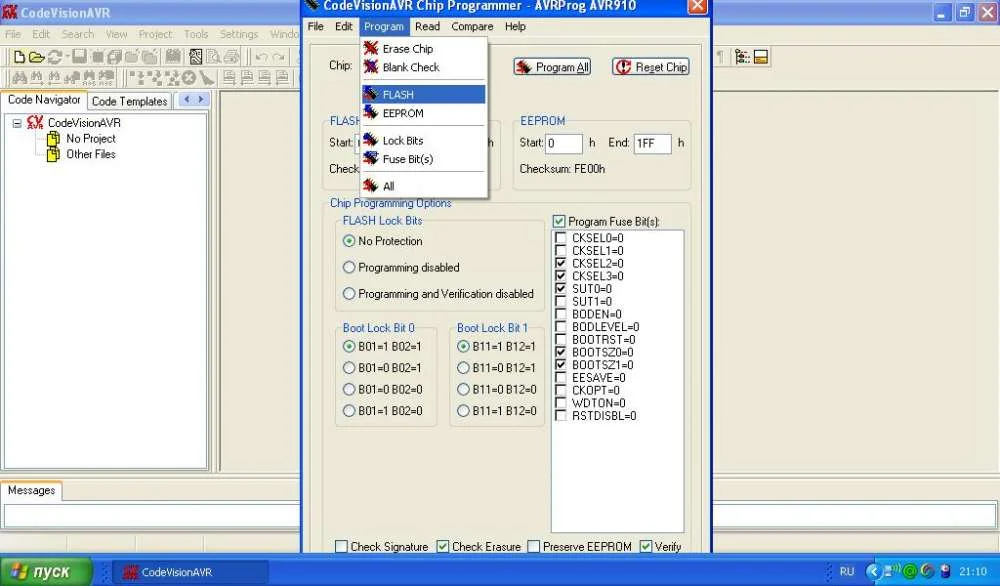Screen dimensions: 1000x586
Task: Open the File menu in Chip Programmer
Action: pos(316,27)
